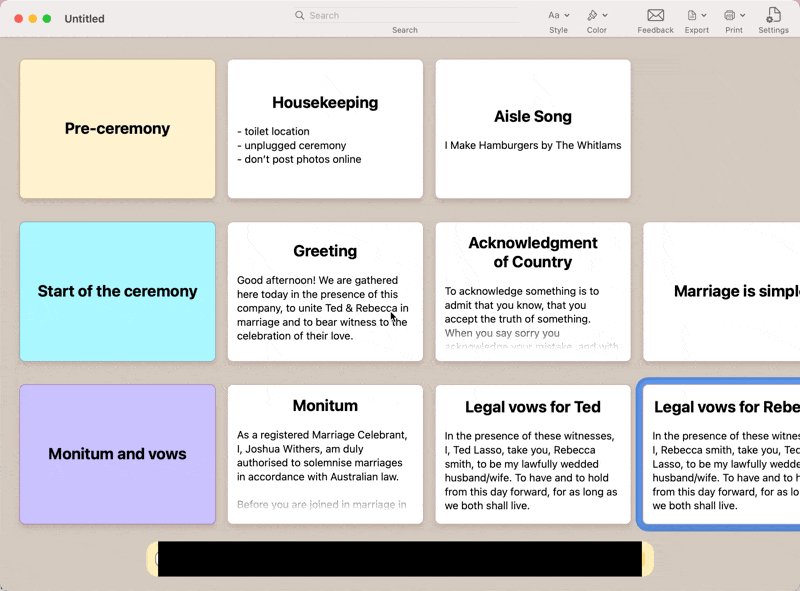
Task: Select the Legal vows for Ted card
Action: click(533, 454)
